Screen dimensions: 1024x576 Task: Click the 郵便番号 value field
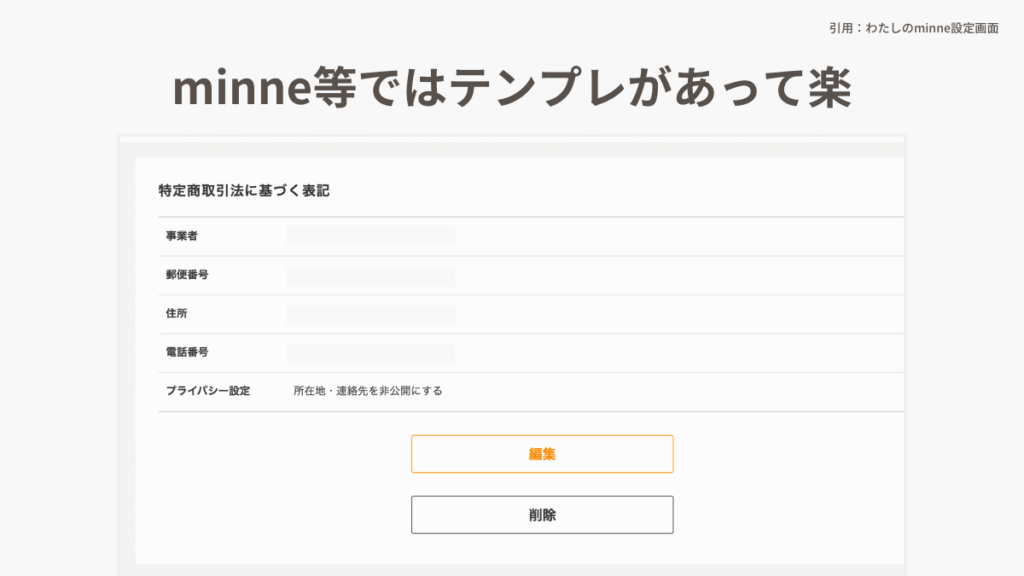[370, 276]
